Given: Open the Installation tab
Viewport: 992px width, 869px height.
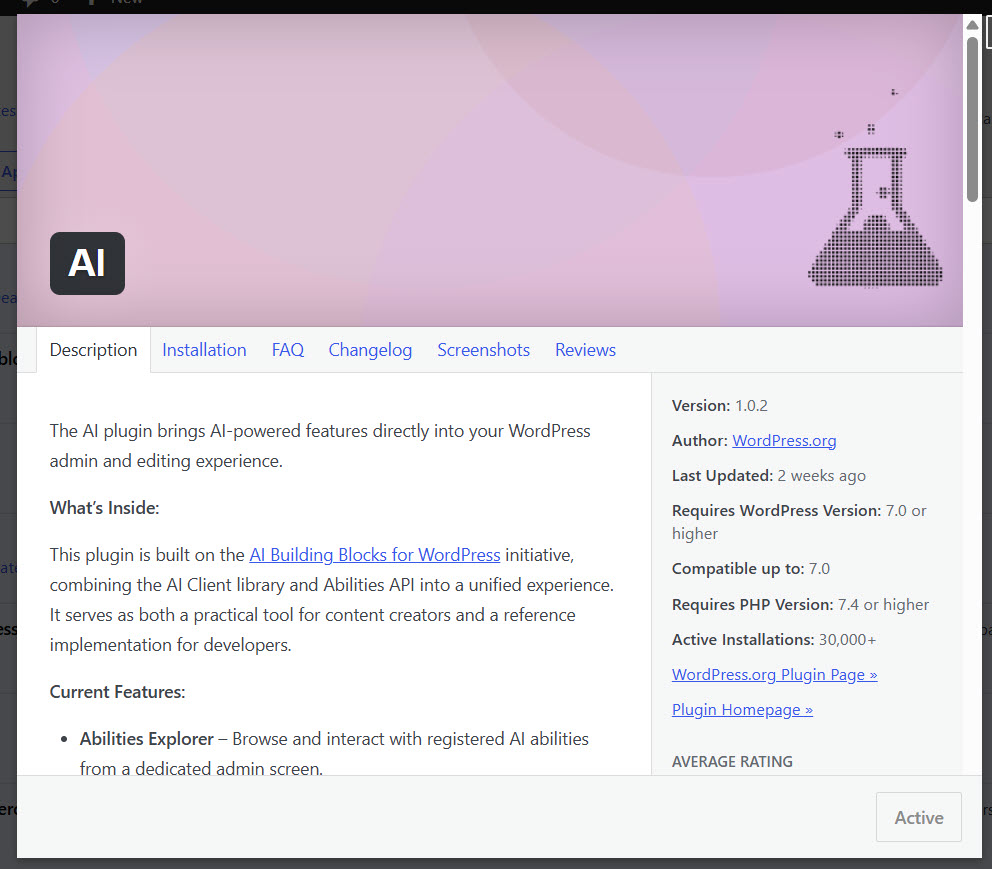Looking at the screenshot, I should (204, 350).
